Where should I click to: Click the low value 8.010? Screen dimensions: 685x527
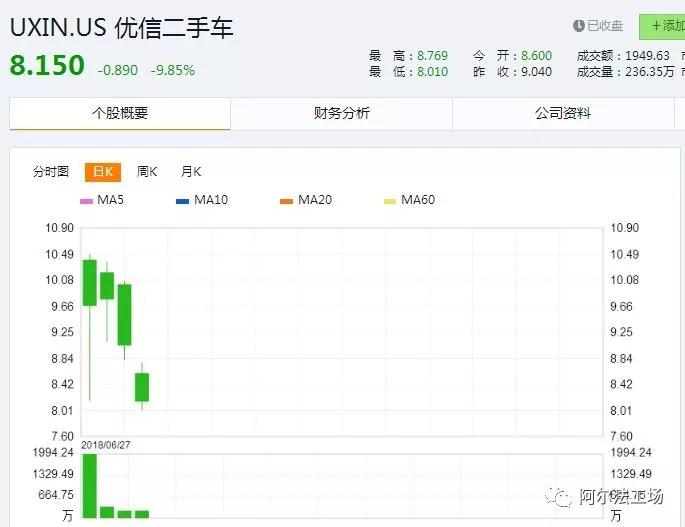tap(432, 71)
